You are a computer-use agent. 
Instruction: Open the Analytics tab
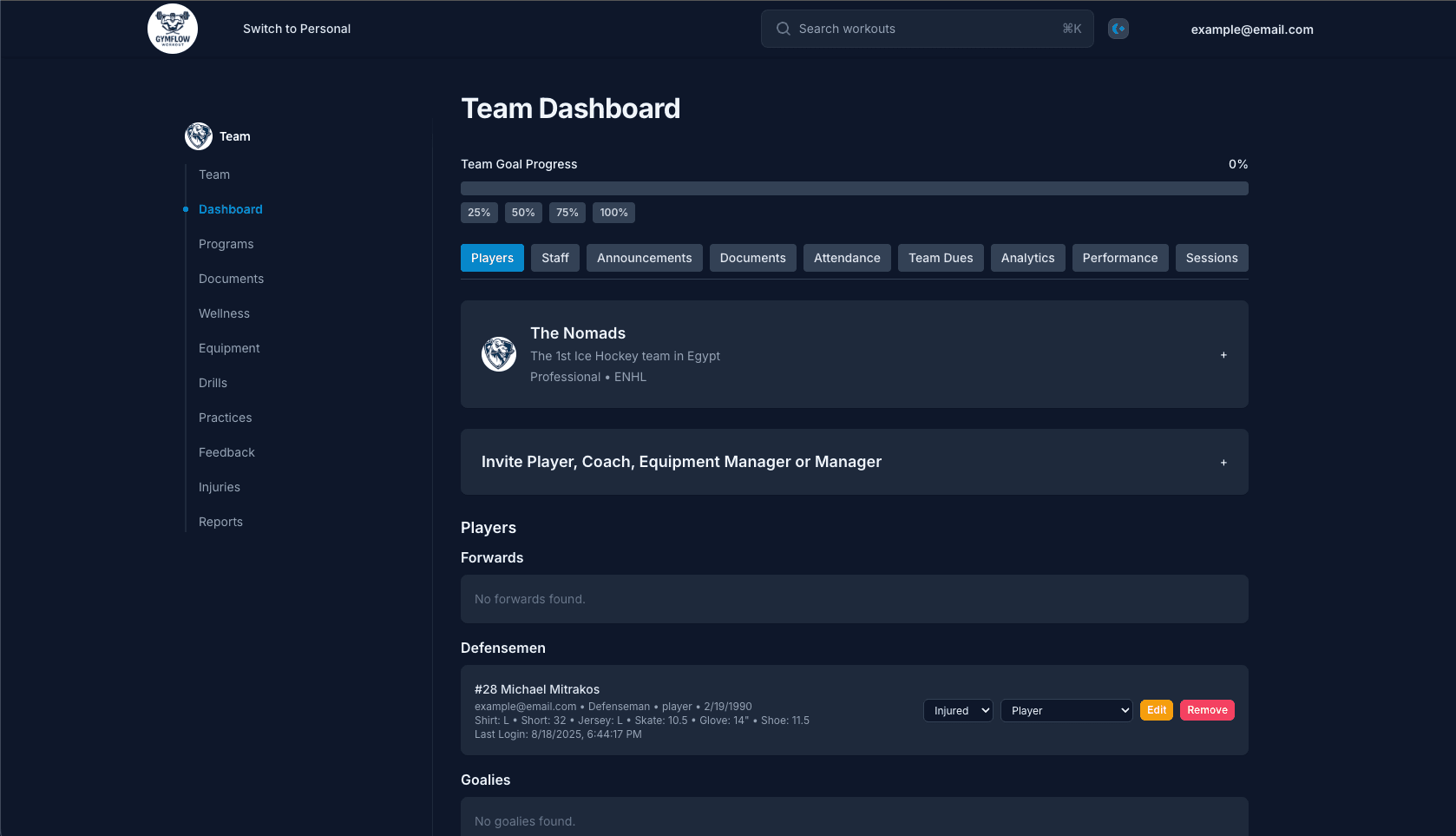pos(1027,258)
